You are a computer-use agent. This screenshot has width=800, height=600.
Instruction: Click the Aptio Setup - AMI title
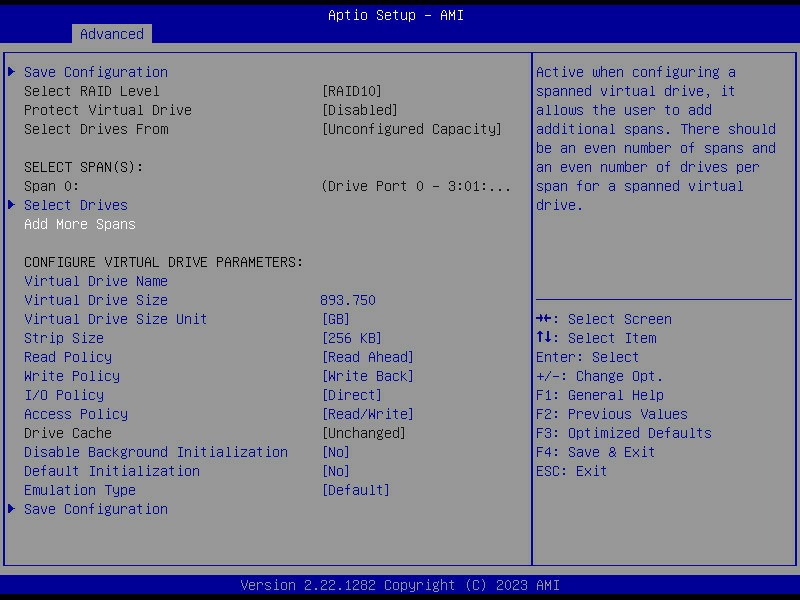click(396, 15)
